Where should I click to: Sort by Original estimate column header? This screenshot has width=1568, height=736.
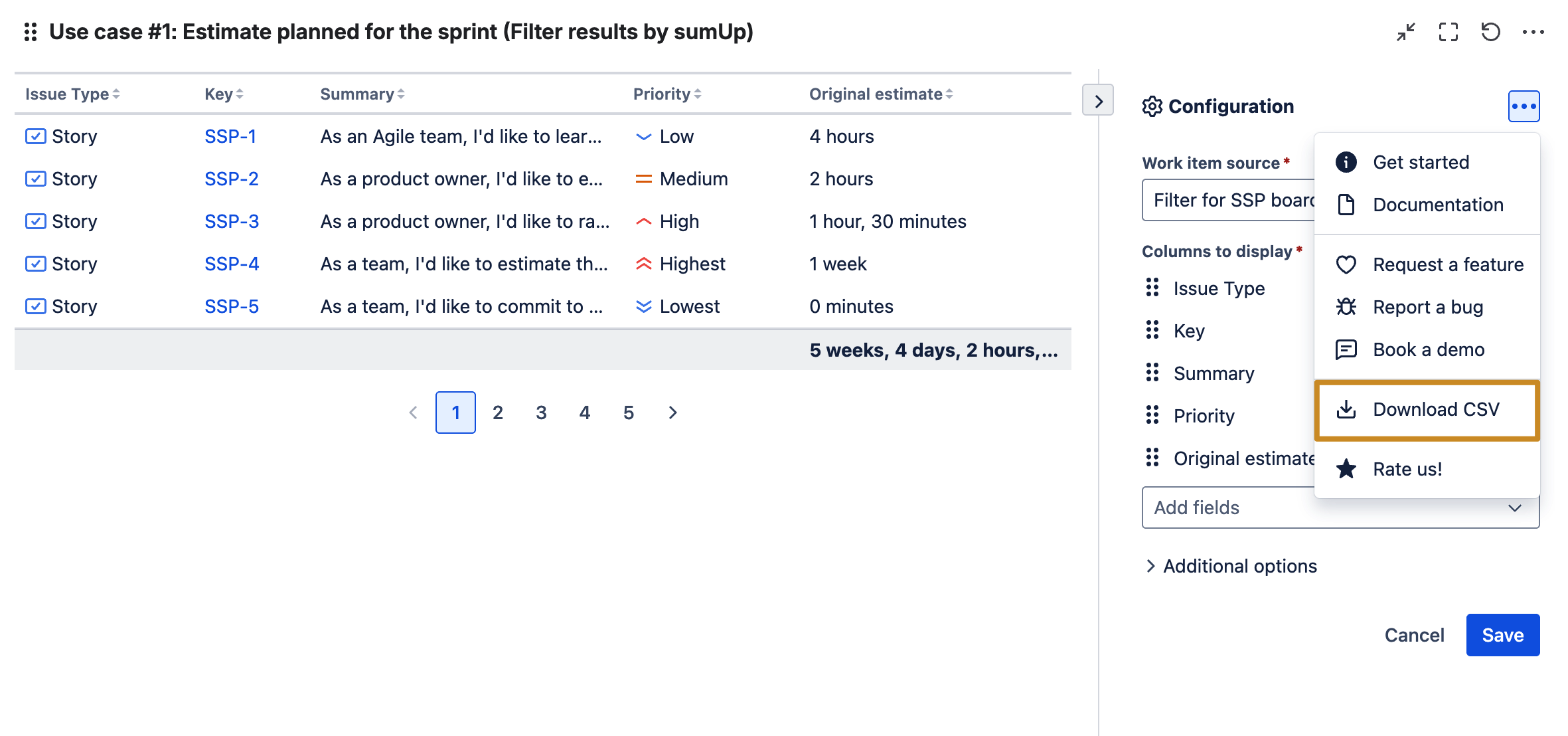[881, 94]
